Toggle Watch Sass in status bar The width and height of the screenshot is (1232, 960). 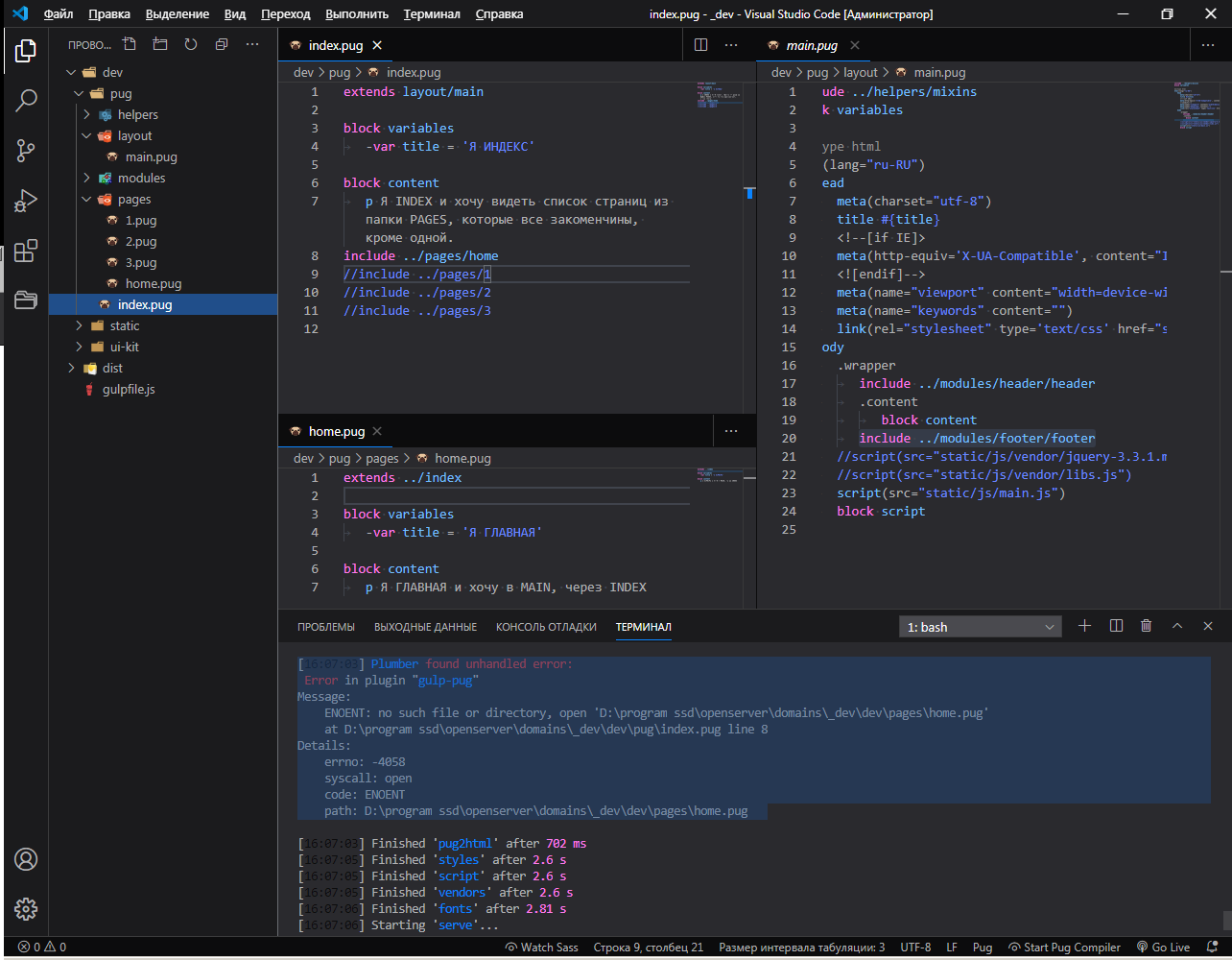(x=542, y=947)
